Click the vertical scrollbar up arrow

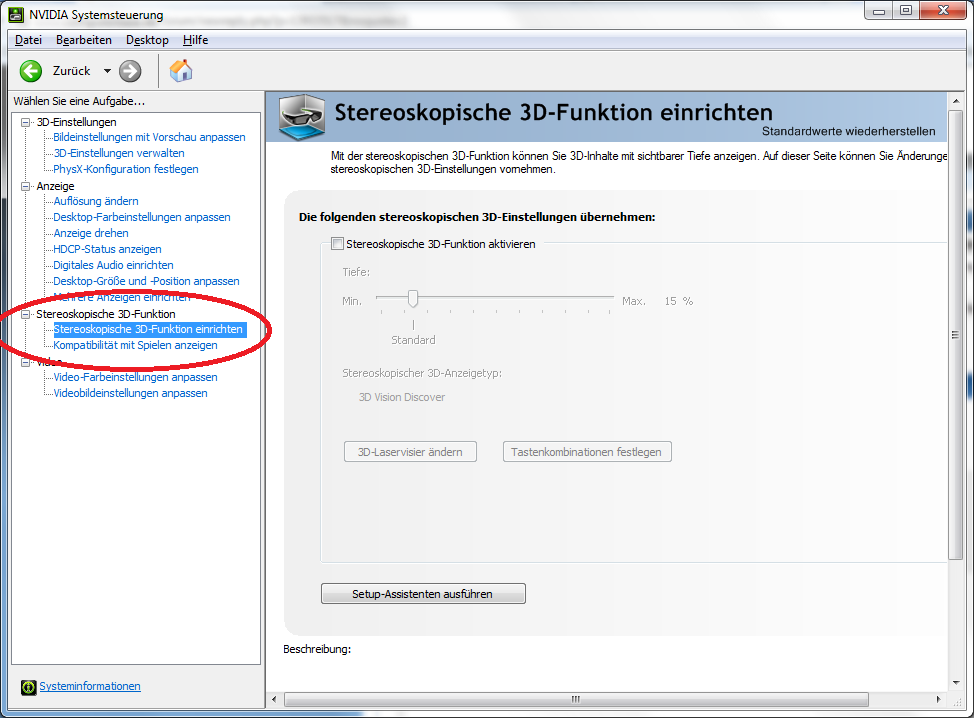(956, 101)
